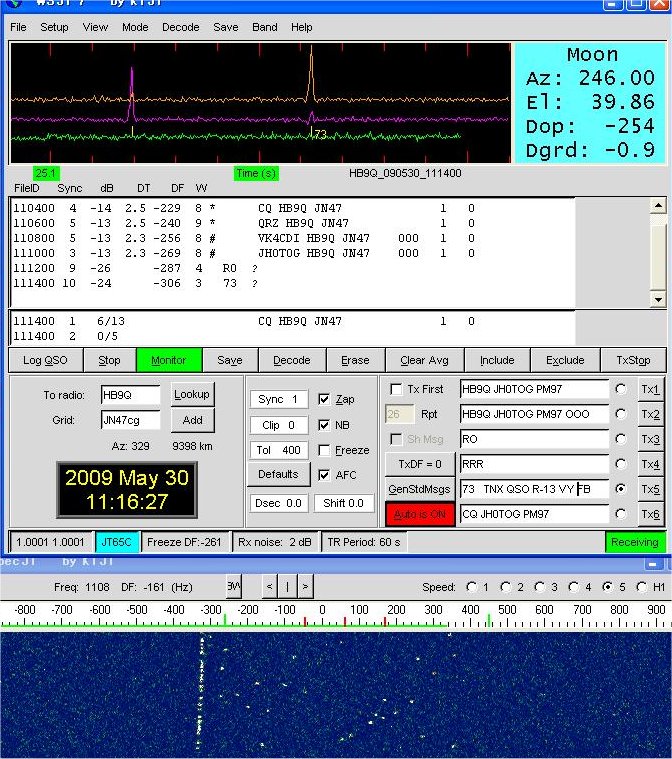This screenshot has height=759, width=672.
Task: Click the Tol 400 control
Action: click(278, 450)
